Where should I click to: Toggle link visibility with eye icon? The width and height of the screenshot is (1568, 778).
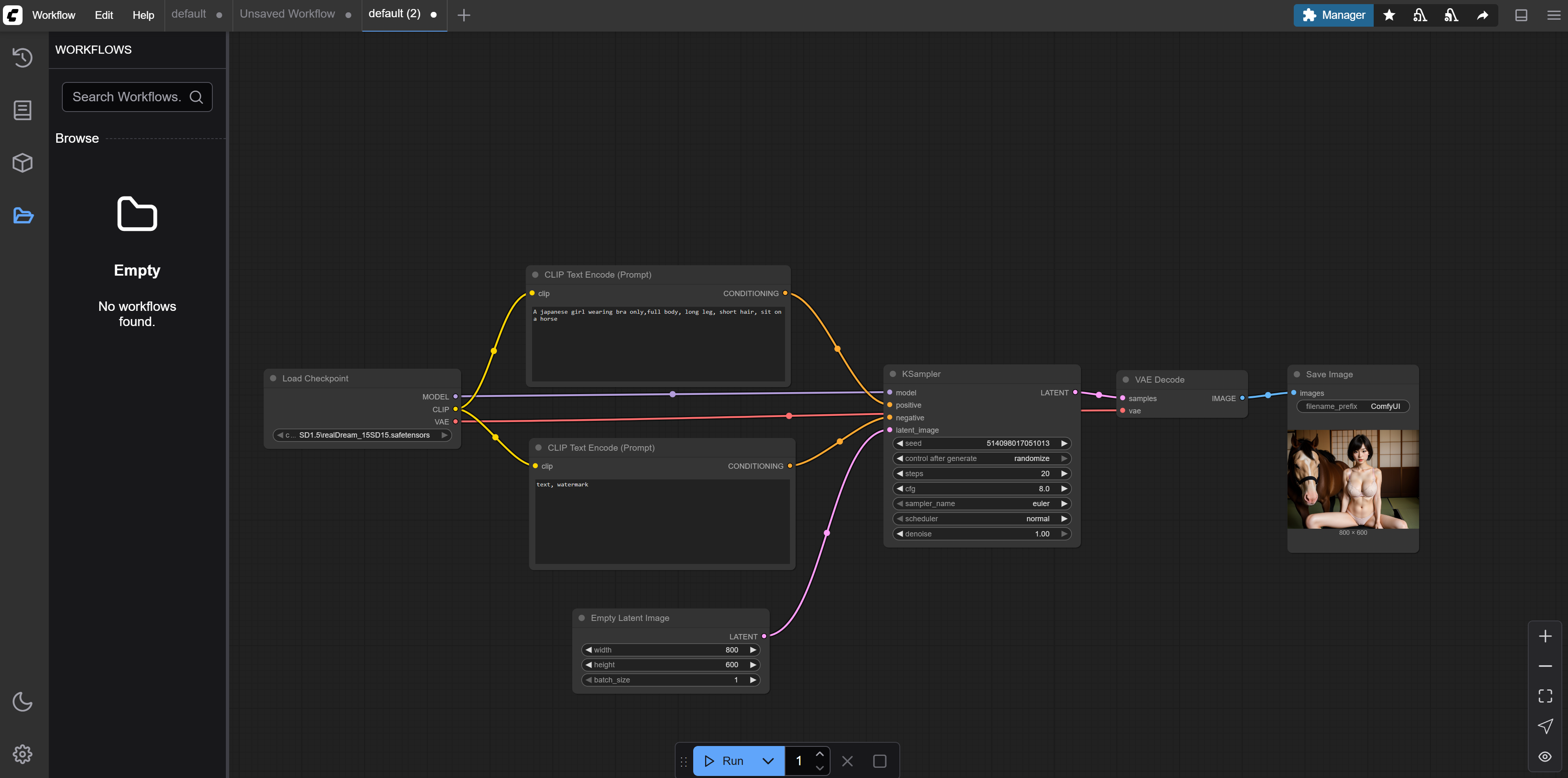1545,757
